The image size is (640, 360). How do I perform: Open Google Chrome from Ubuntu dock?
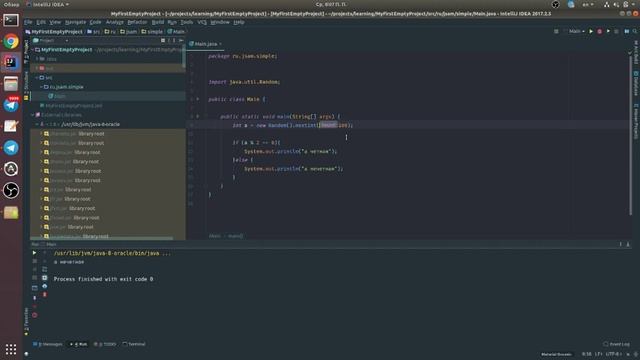11,41
